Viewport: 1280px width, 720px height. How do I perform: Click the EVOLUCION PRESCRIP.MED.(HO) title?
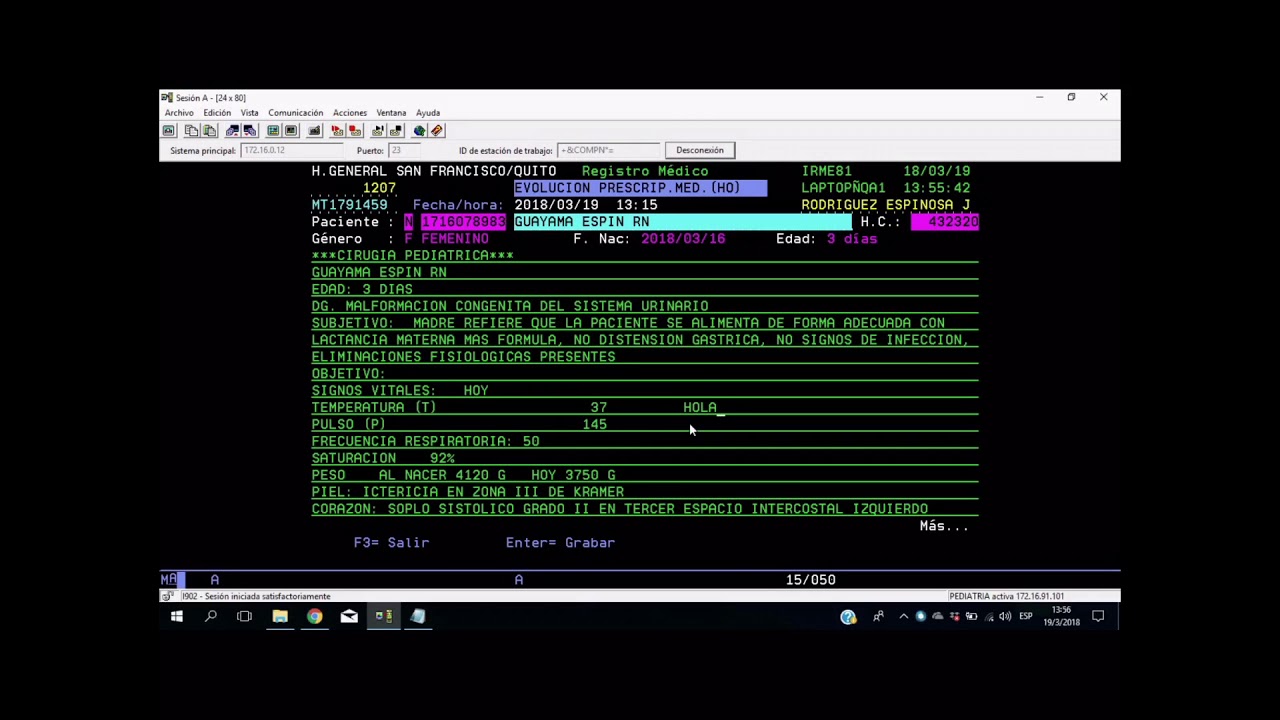[x=640, y=188]
